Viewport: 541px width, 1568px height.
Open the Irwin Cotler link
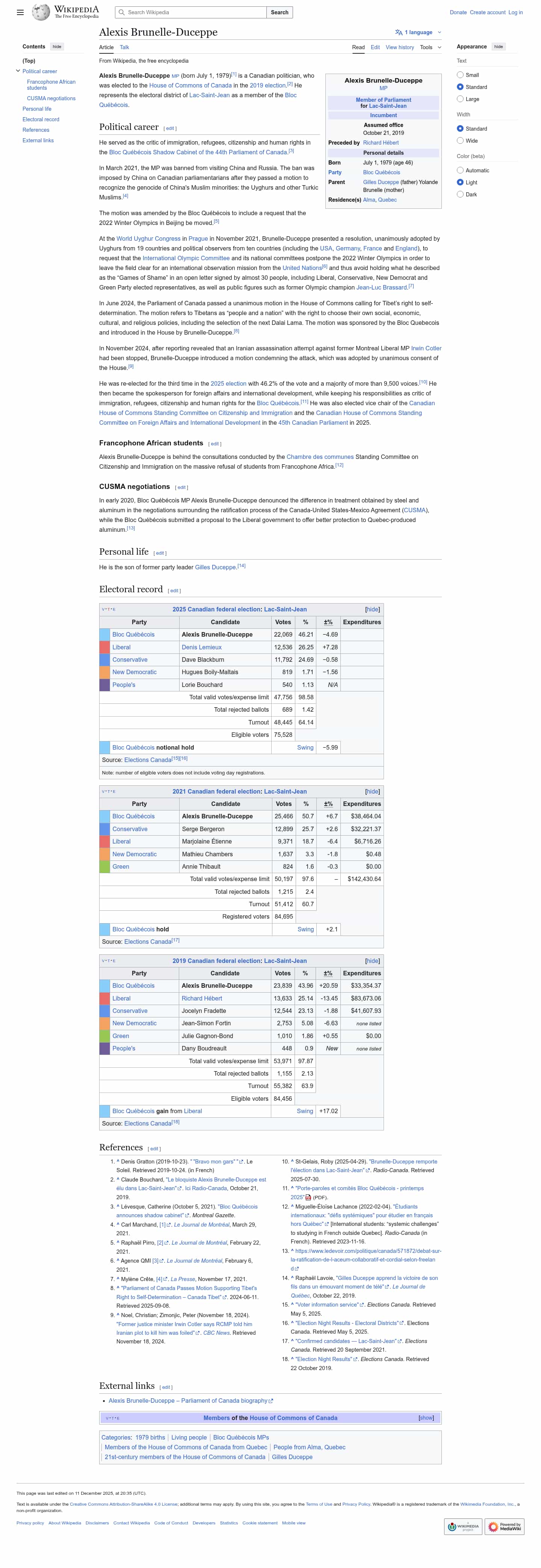click(x=426, y=348)
